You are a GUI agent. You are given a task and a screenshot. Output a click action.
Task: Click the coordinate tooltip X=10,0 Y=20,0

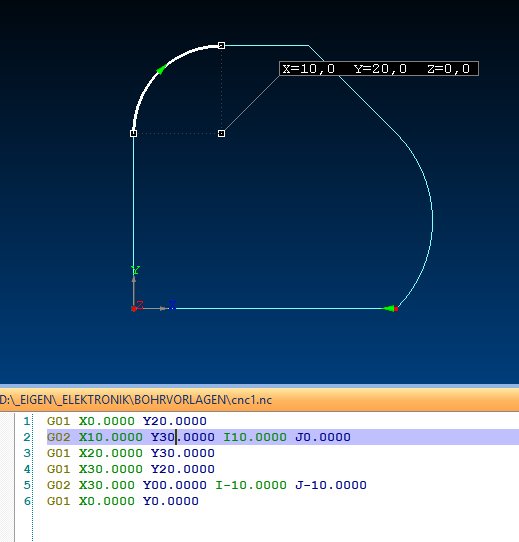pyautogui.click(x=379, y=68)
